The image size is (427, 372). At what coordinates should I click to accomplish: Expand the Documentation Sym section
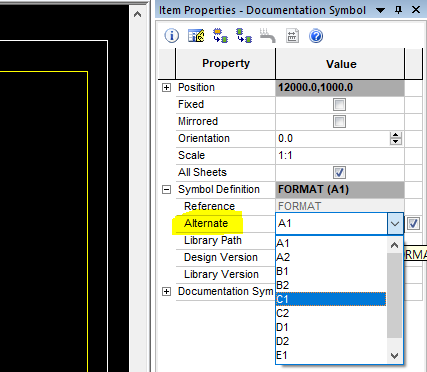166,292
